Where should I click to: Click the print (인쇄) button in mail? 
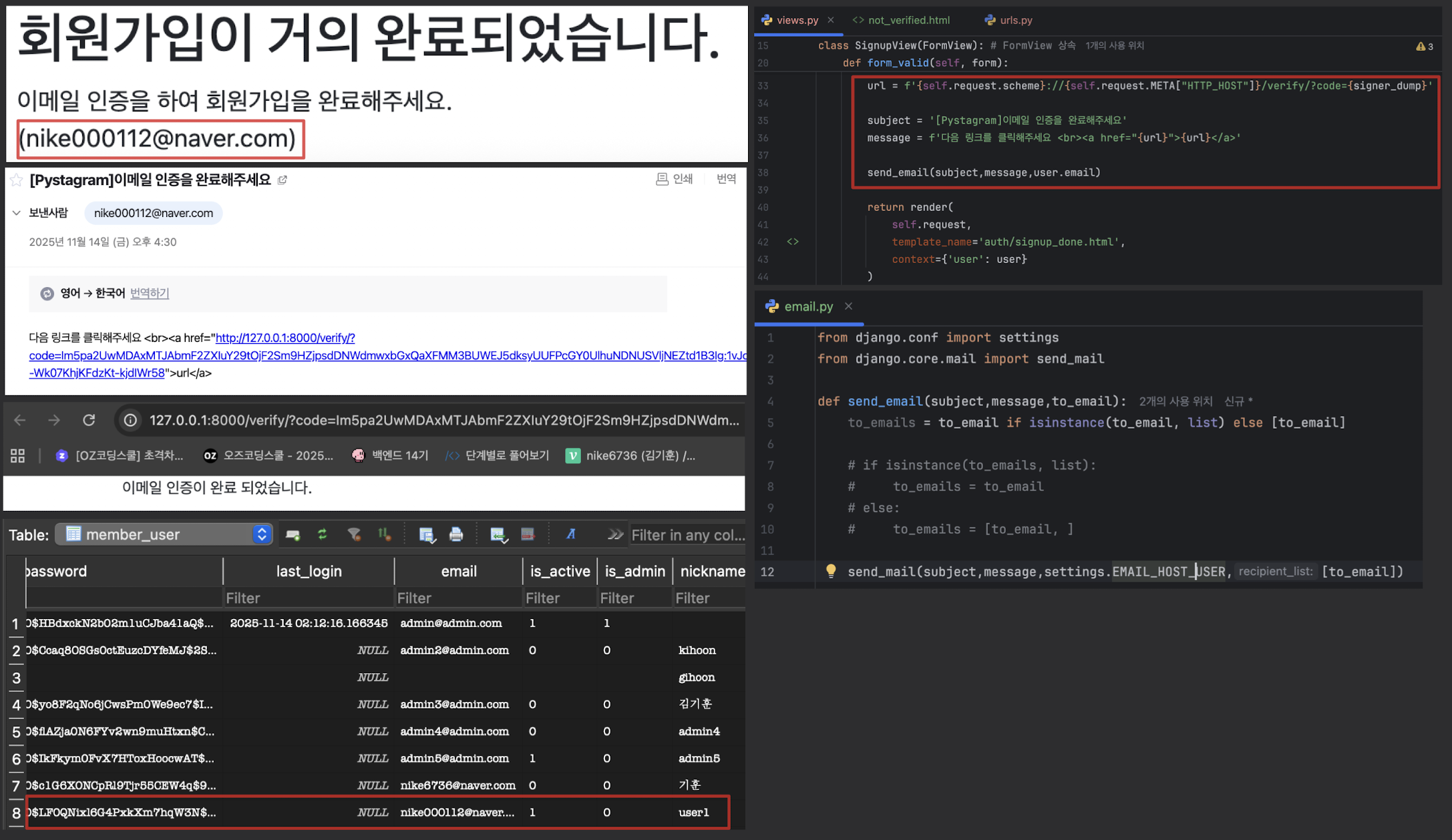click(x=675, y=179)
